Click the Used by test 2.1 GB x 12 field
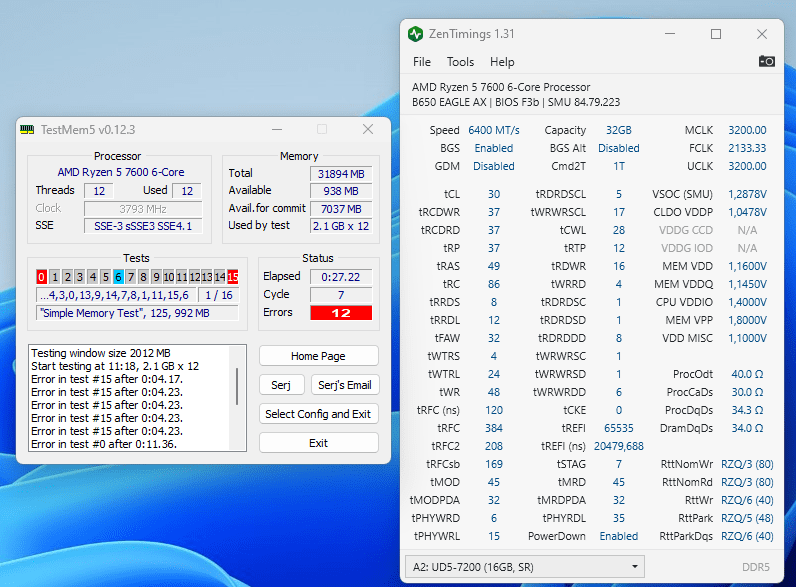Image resolution: width=796 pixels, height=587 pixels. (x=341, y=226)
